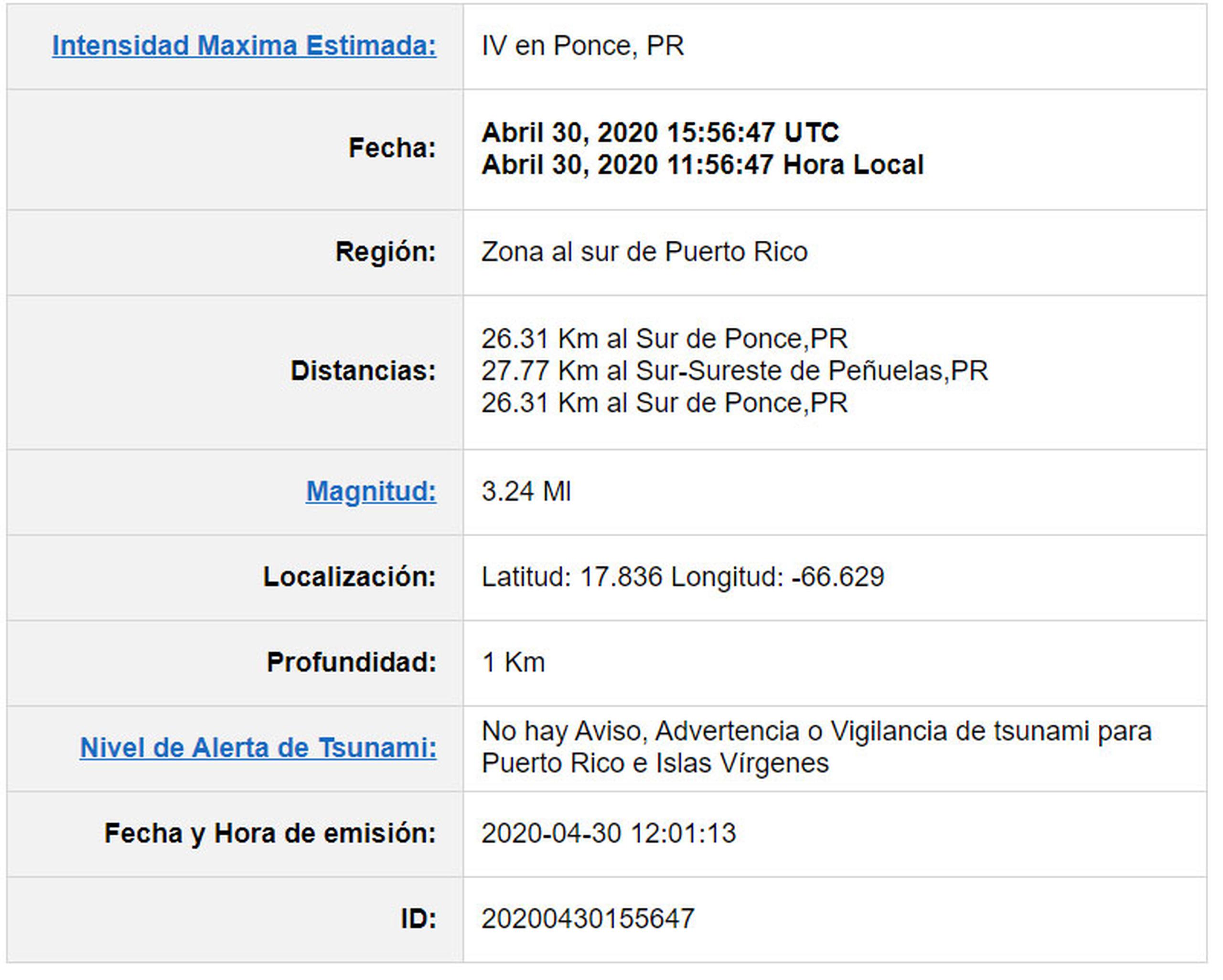Click the Magnitud link
Viewport: 1223px width, 980px height.
tap(371, 492)
